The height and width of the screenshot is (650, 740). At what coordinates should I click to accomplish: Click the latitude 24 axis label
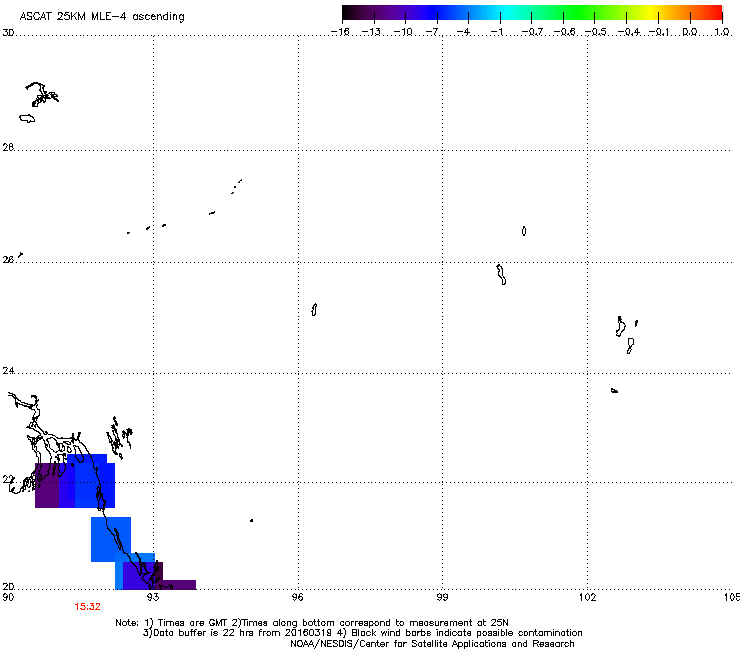pos(8,371)
